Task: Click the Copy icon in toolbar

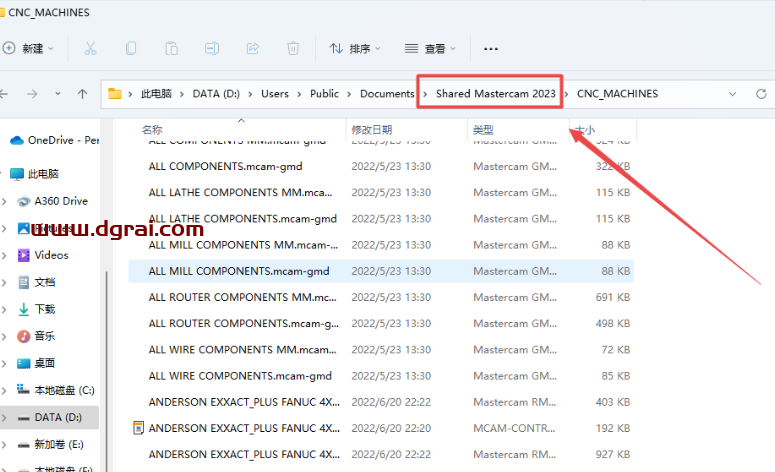Action: click(x=131, y=48)
